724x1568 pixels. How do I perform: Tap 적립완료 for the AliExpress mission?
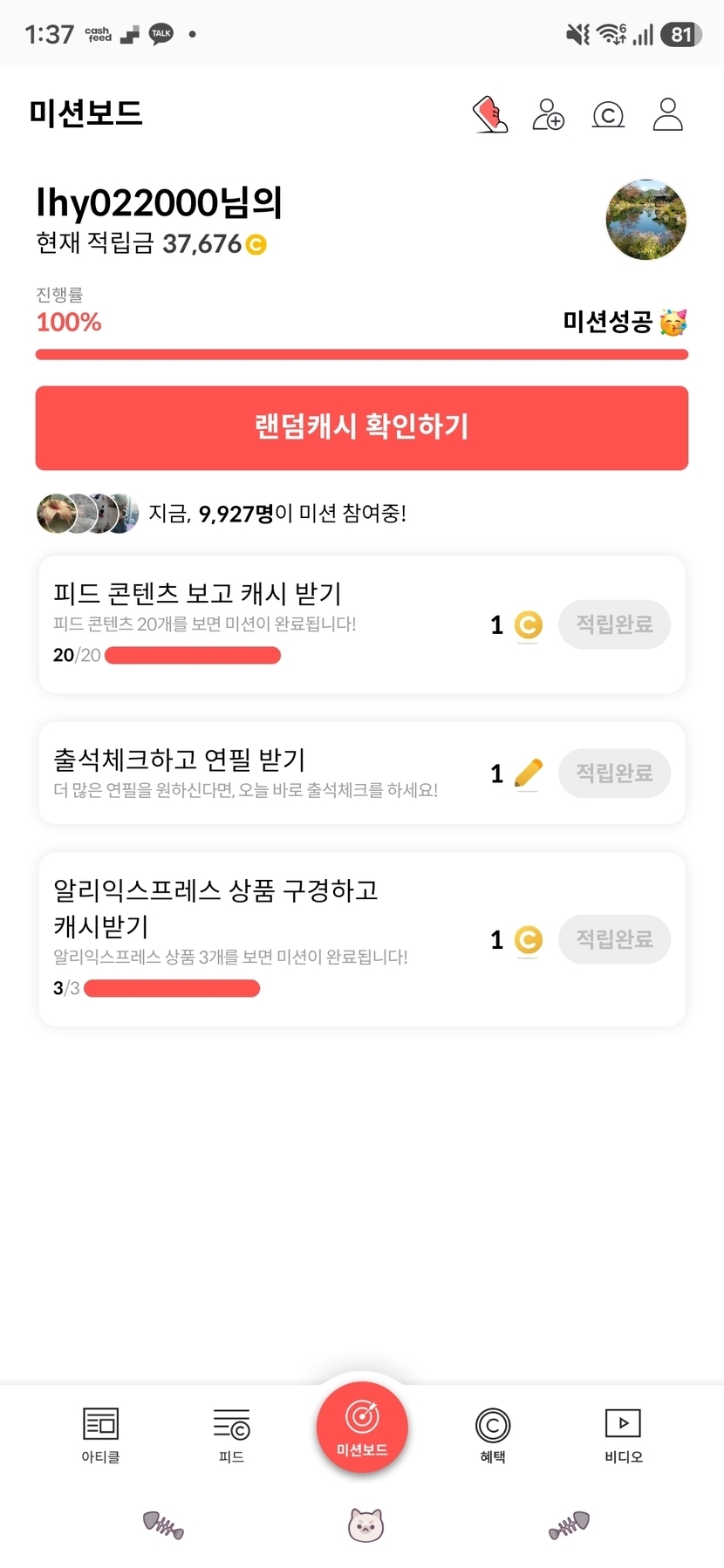click(614, 939)
